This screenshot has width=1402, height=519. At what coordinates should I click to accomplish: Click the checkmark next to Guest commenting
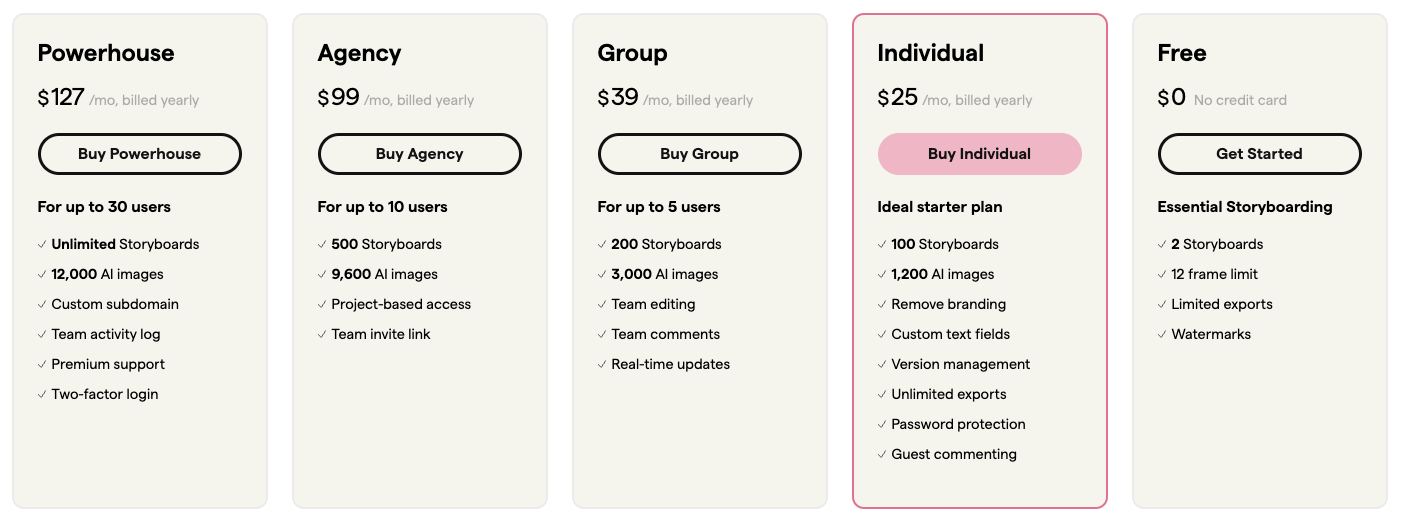(x=882, y=454)
